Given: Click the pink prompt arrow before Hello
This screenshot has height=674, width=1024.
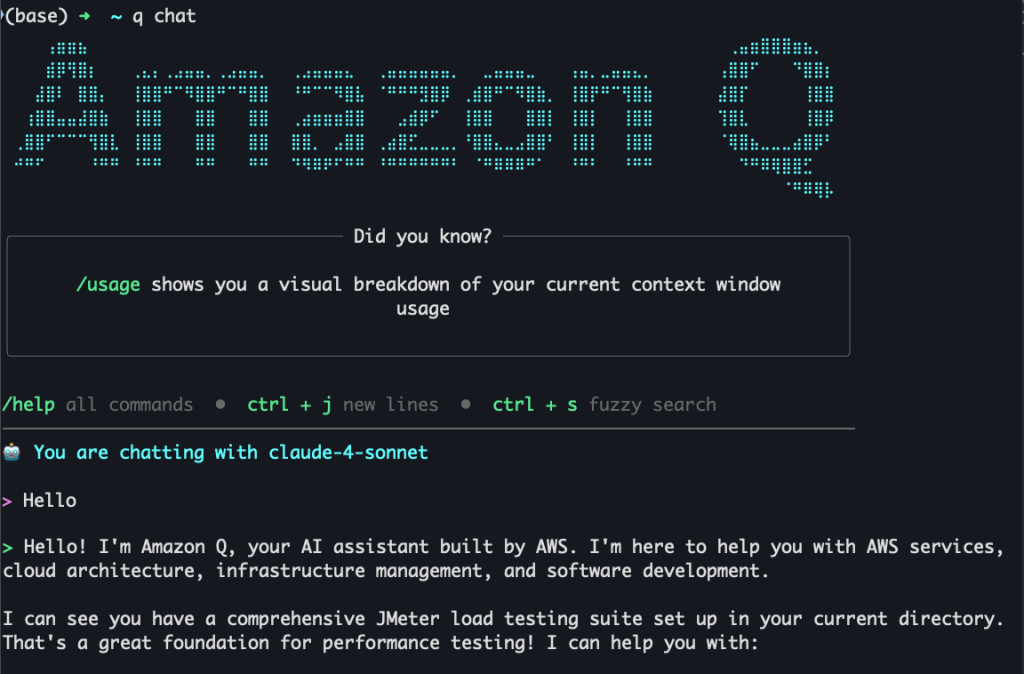Looking at the screenshot, I should click(7, 501).
